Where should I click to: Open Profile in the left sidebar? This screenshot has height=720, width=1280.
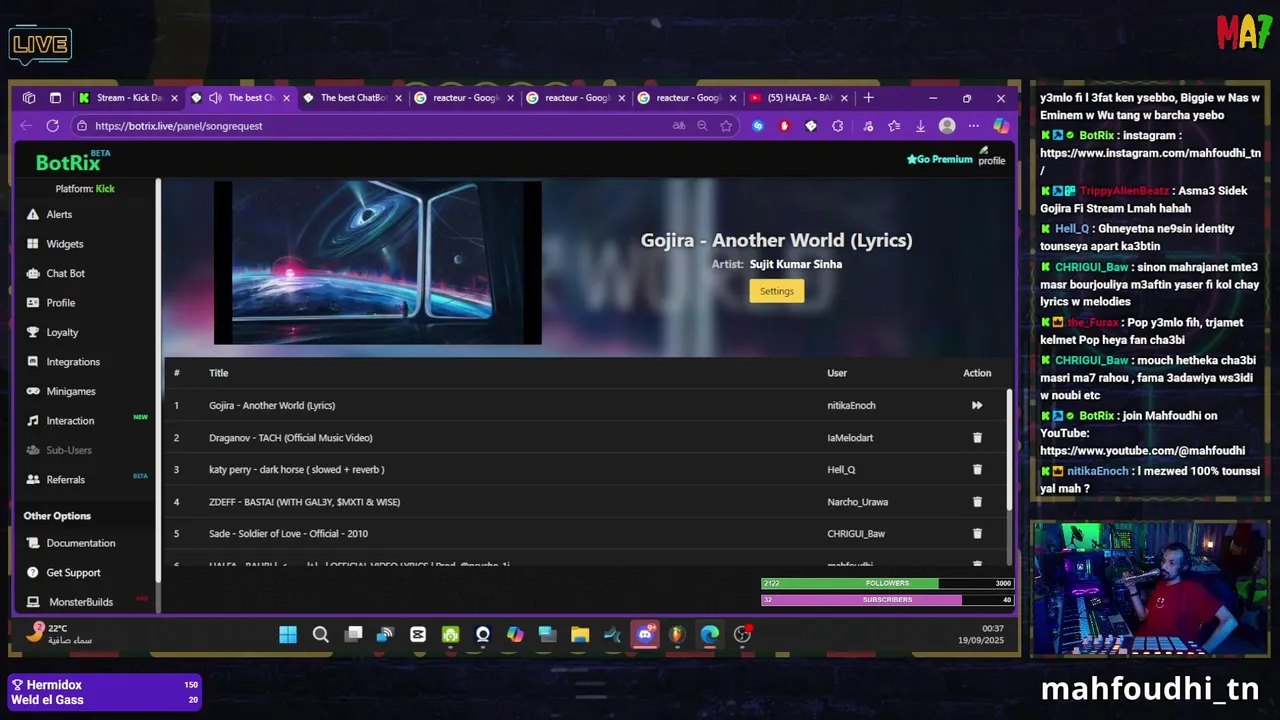(x=60, y=303)
